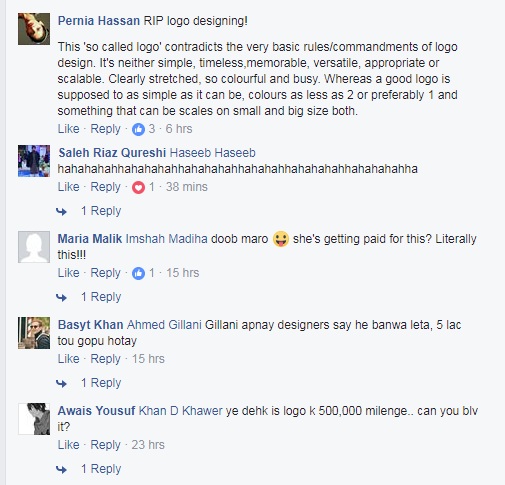This screenshot has height=485, width=505.
Task: Open Basyt Khan's avatar thumbnail
Action: coord(34,333)
